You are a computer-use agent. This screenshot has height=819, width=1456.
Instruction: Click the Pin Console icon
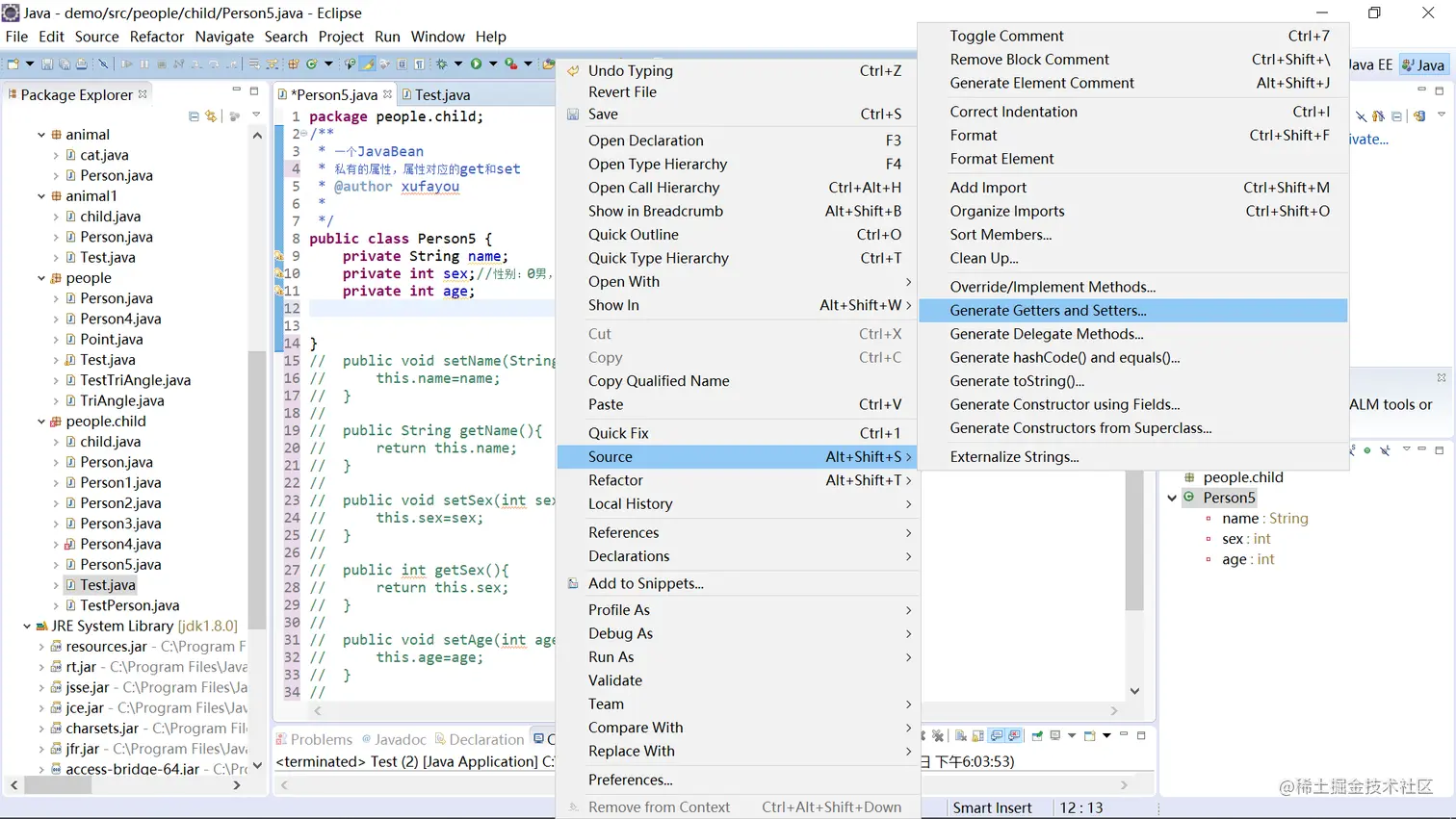[x=1037, y=735]
